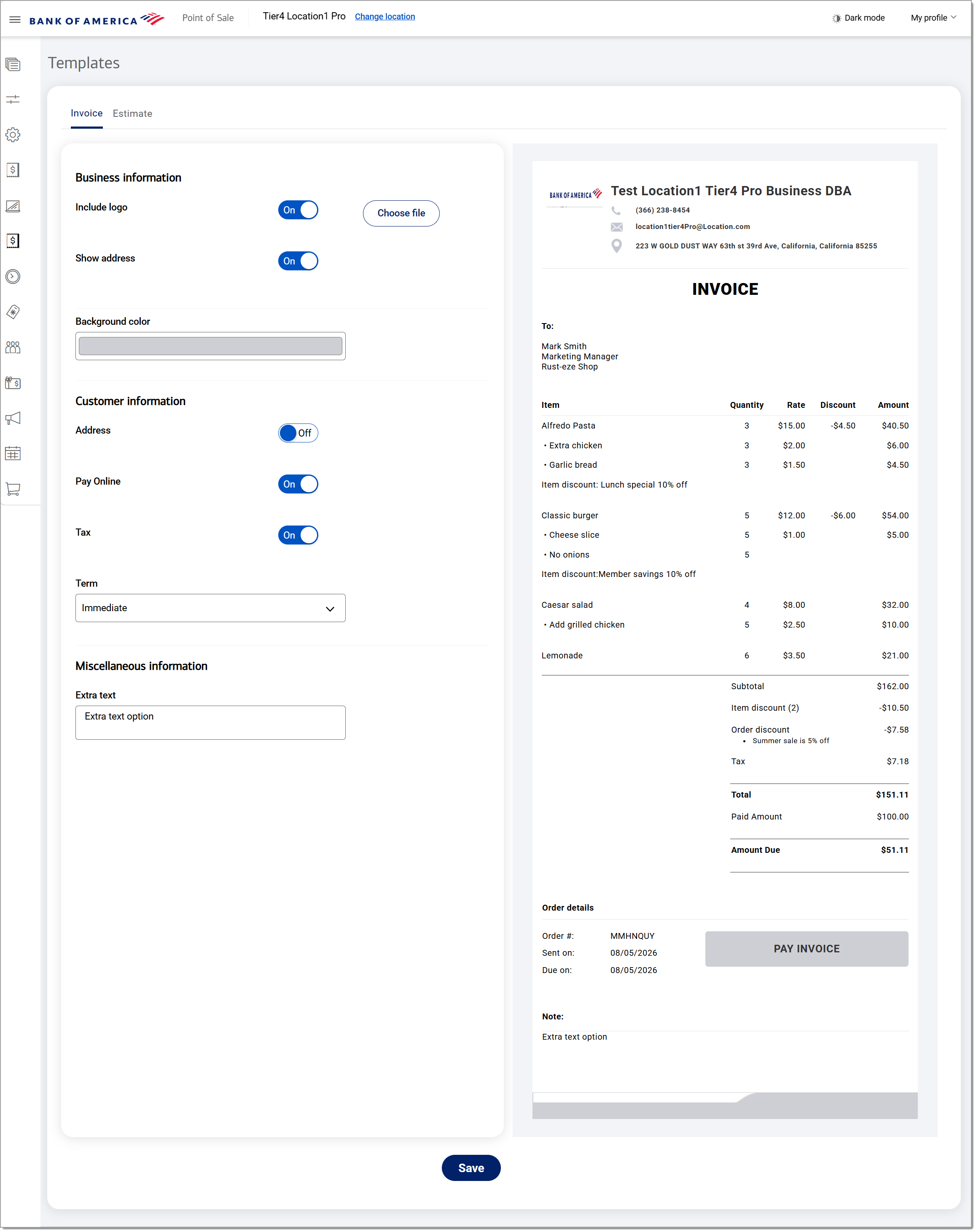The image size is (976, 1232).
Task: Open the people group sidebar icon
Action: click(x=13, y=348)
